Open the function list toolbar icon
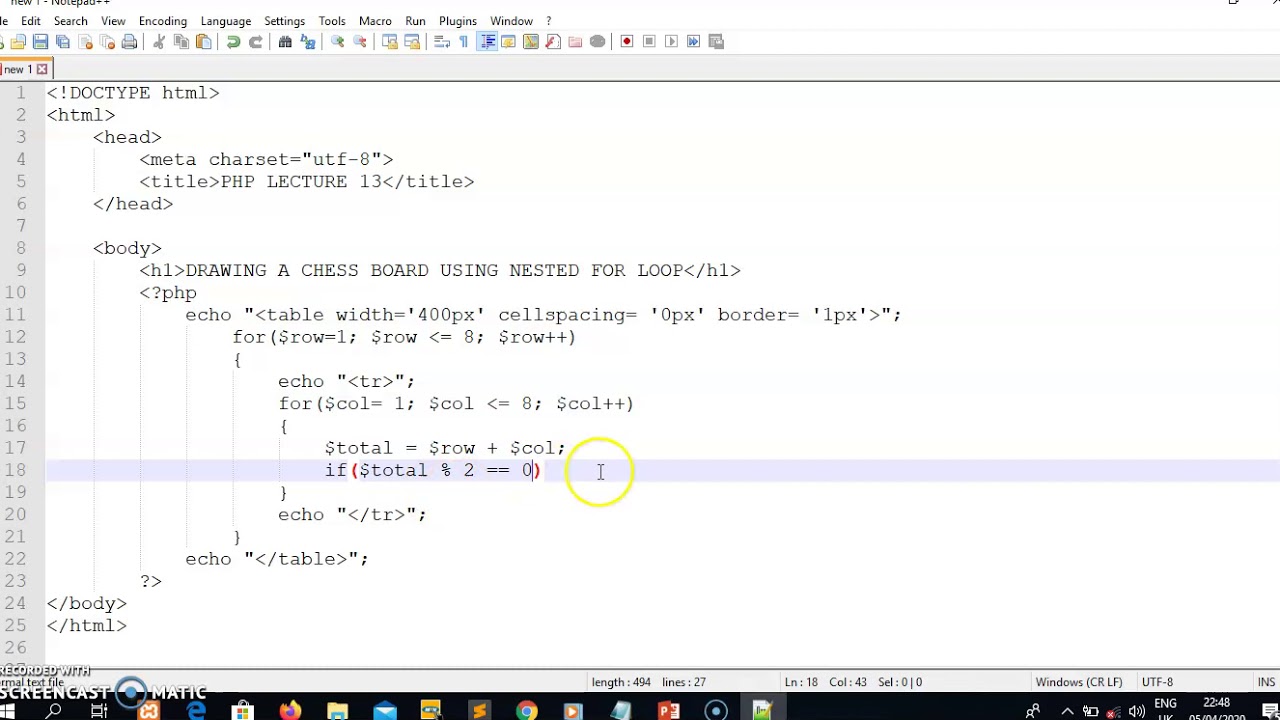 pyautogui.click(x=553, y=41)
